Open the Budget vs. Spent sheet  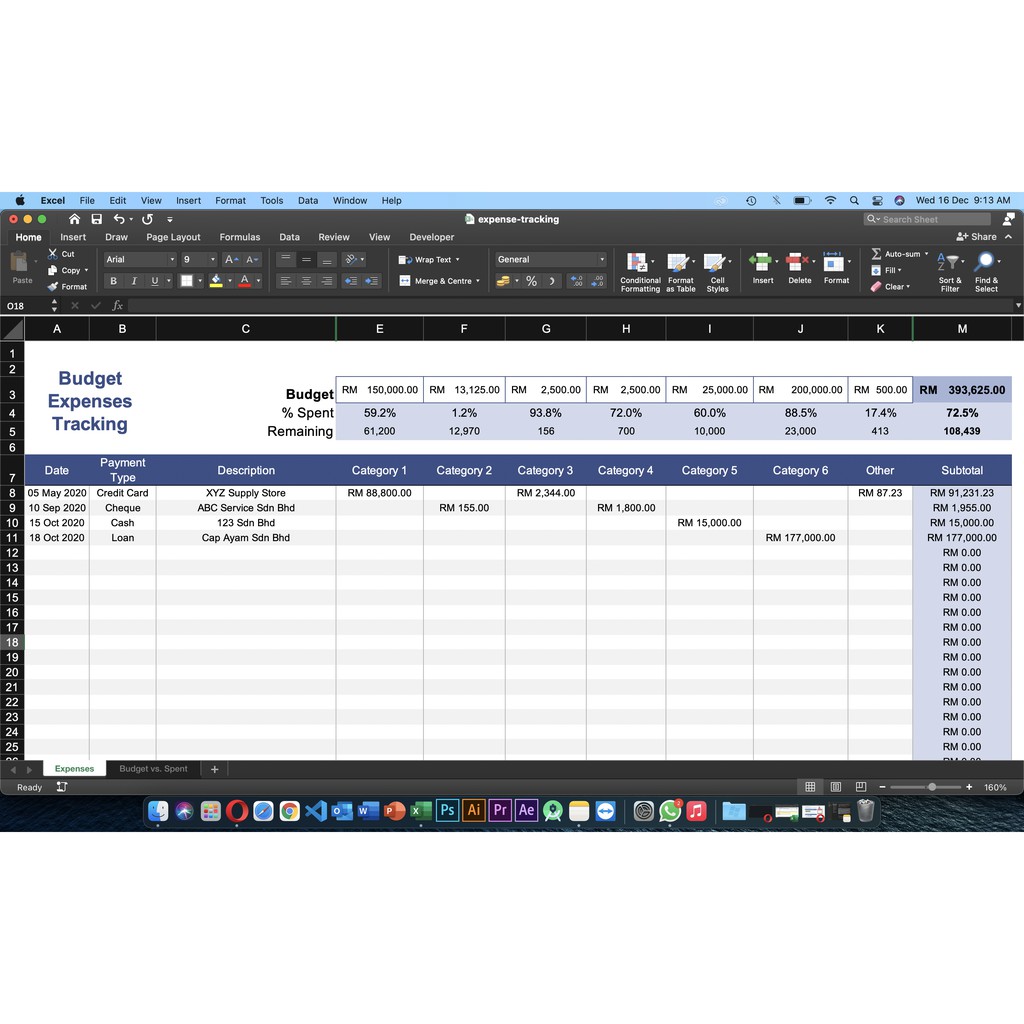153,769
